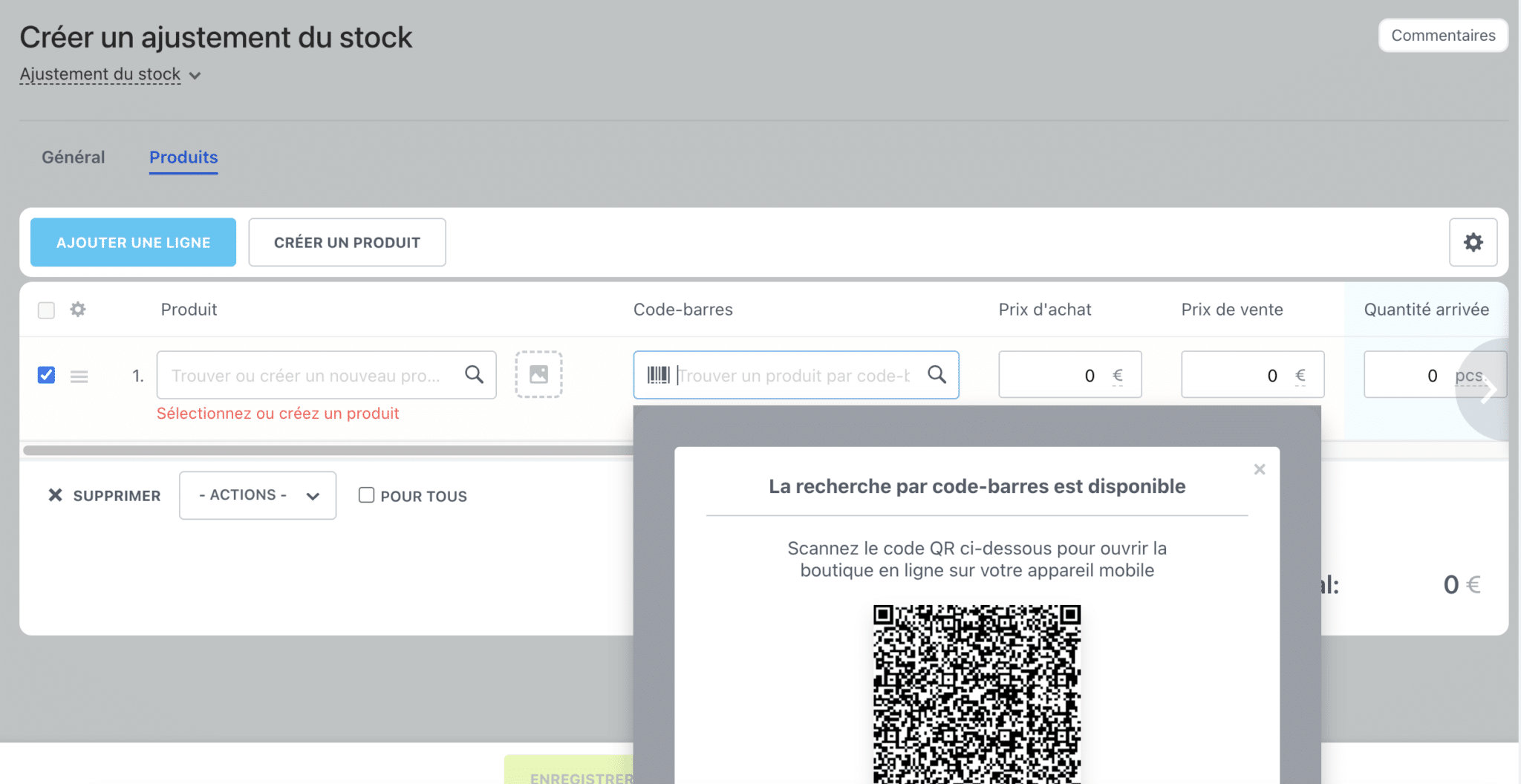Click the table scroll-right arrow

[1488, 390]
